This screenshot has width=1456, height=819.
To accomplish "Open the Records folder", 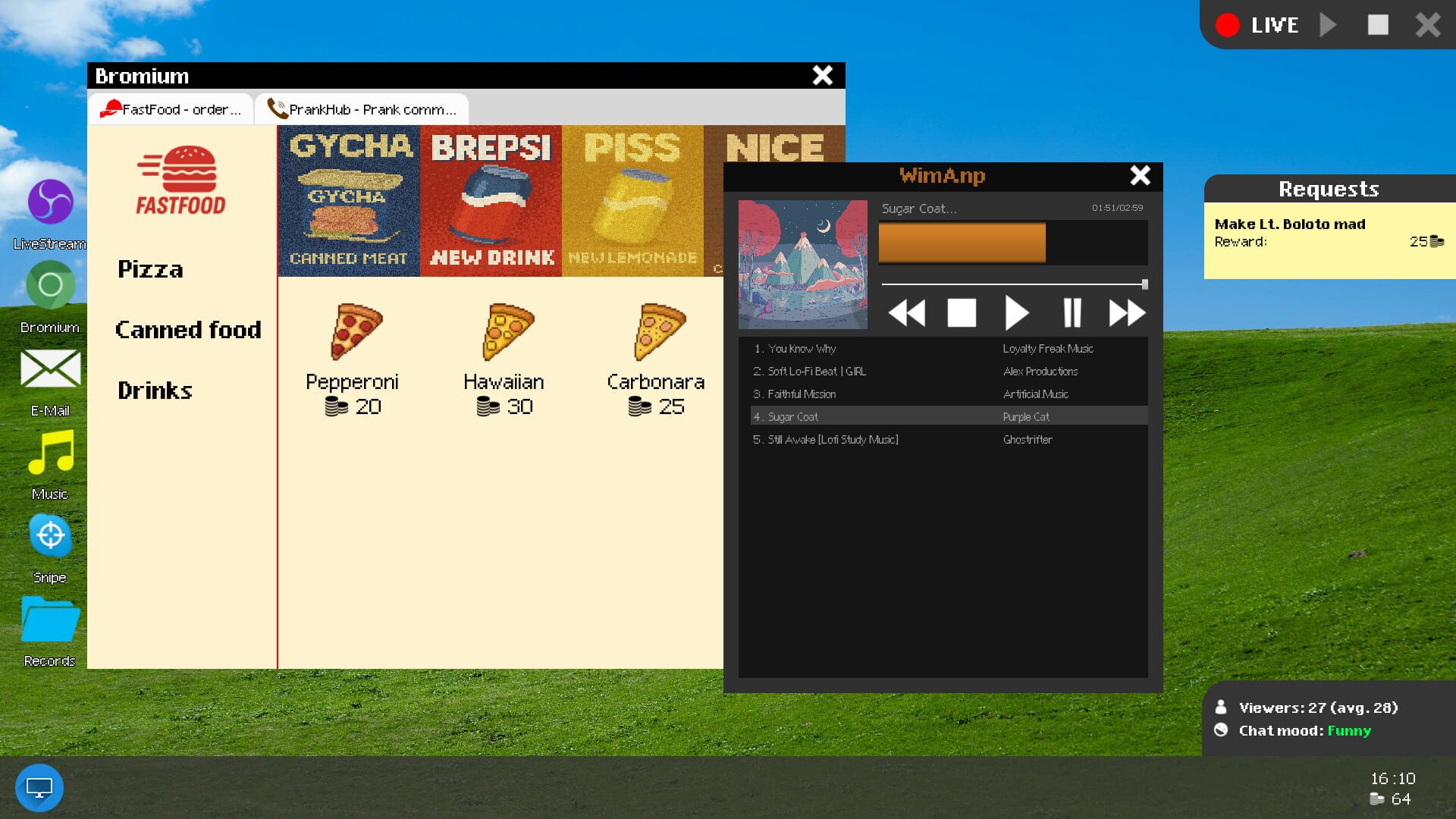I will [x=50, y=620].
